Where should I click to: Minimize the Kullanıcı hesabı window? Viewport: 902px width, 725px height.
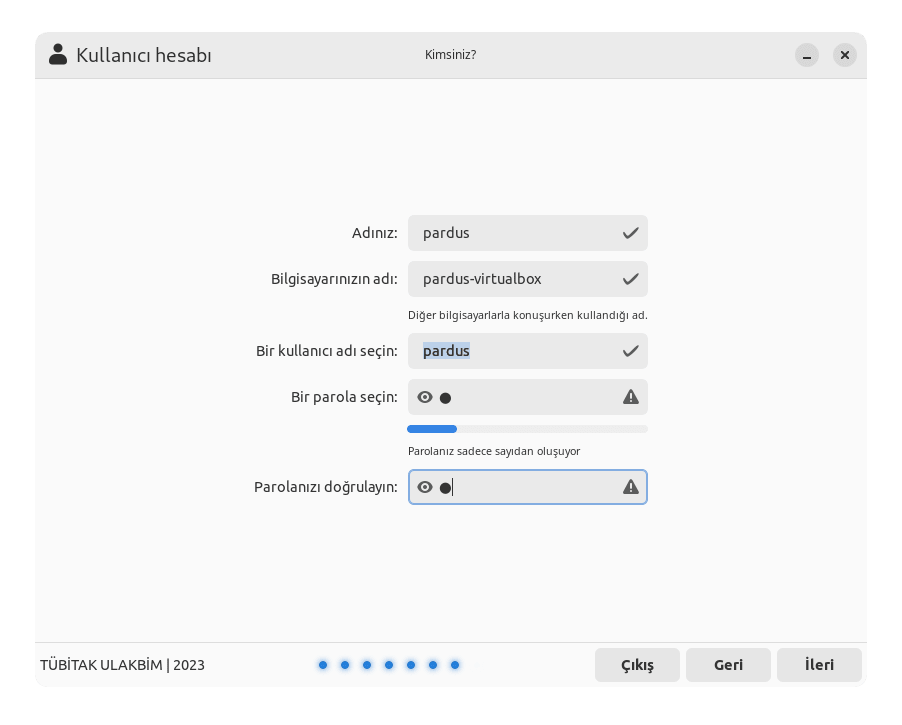coord(807,55)
